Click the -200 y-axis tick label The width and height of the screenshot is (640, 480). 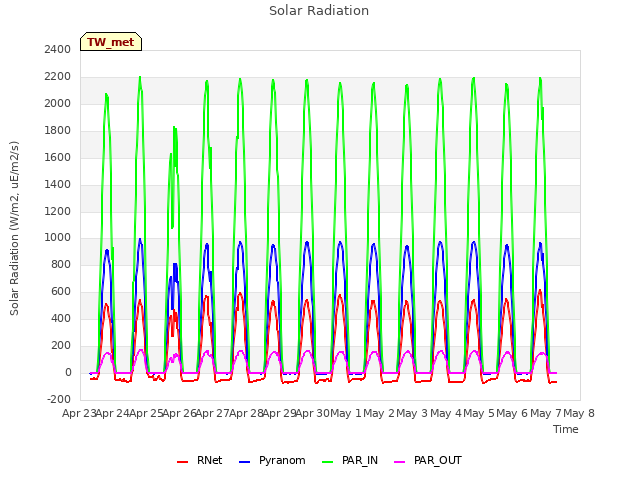pos(59,399)
